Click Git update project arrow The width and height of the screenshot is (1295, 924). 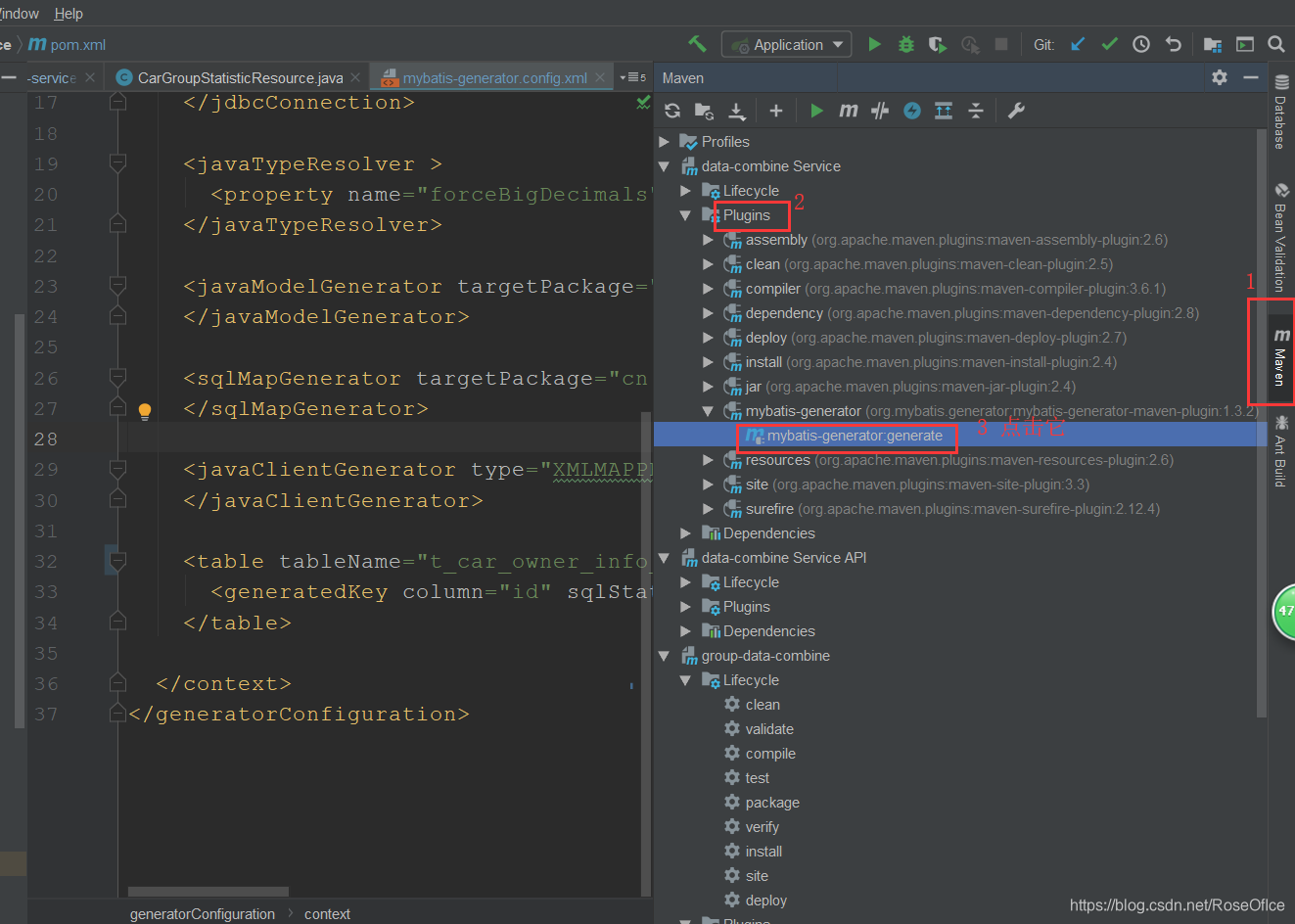tap(1078, 44)
